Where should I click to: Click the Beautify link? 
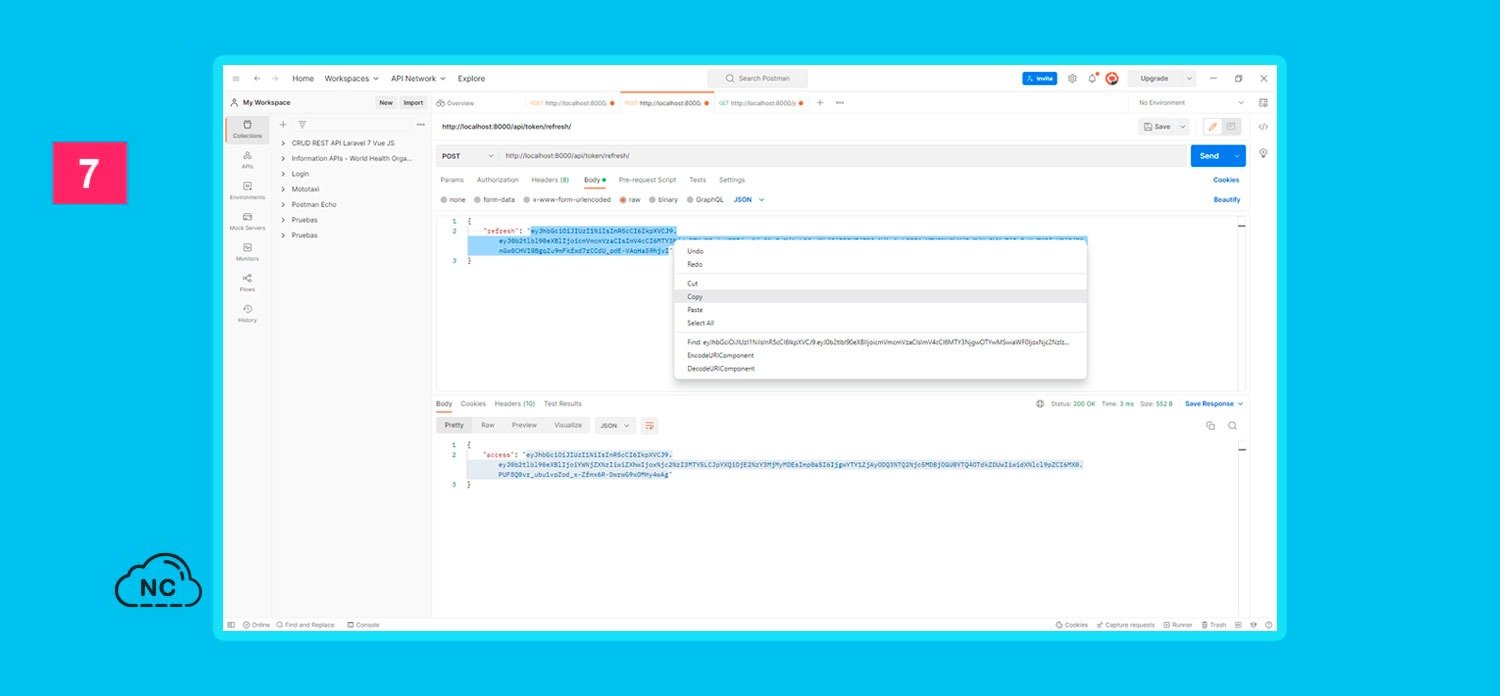[x=1226, y=200]
